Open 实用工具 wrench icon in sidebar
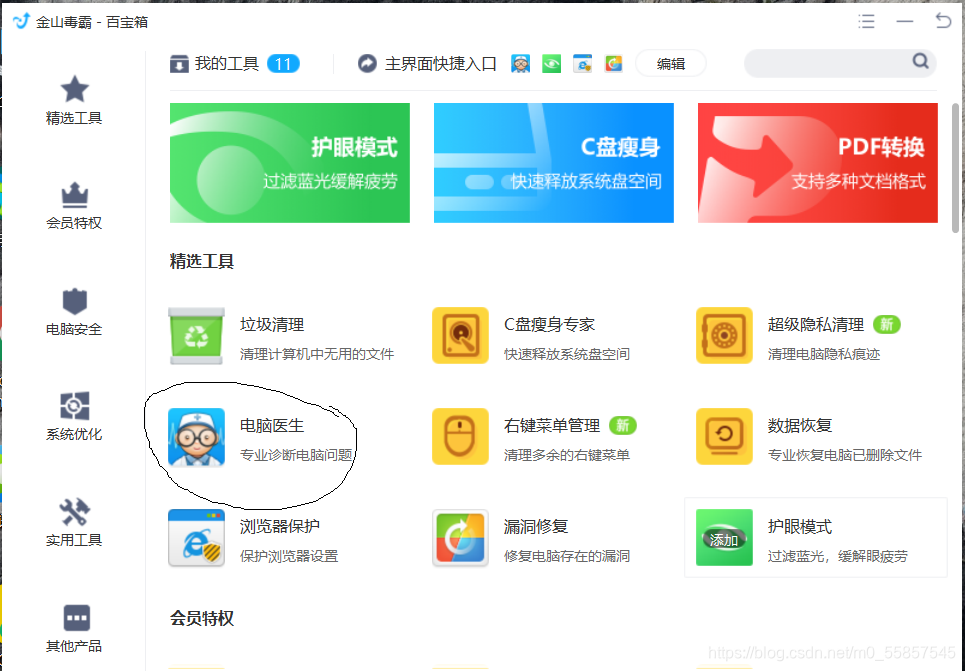Viewport: 965px width, 671px height. coord(74,512)
